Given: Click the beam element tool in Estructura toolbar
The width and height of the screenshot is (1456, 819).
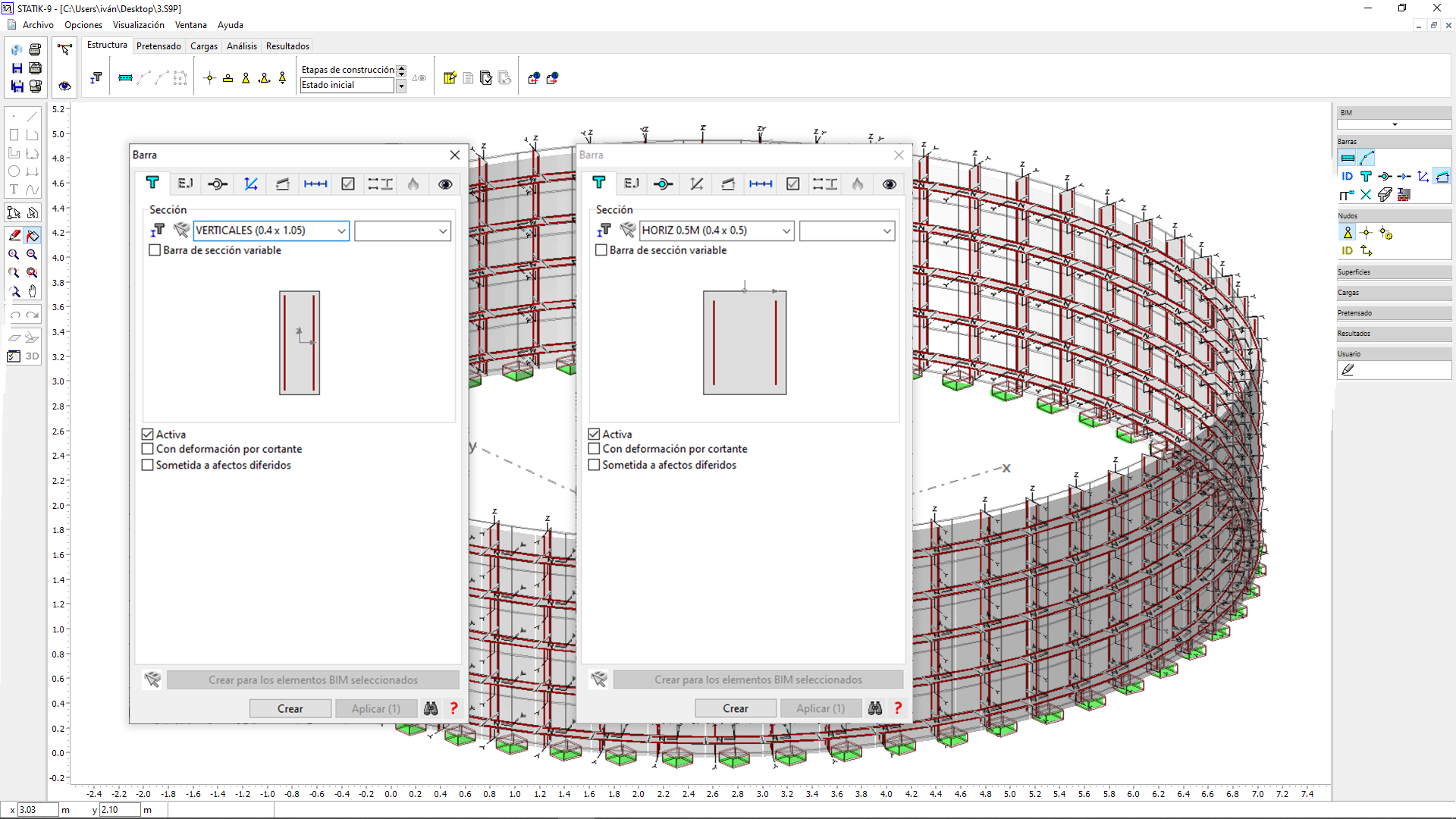Looking at the screenshot, I should tap(126, 78).
